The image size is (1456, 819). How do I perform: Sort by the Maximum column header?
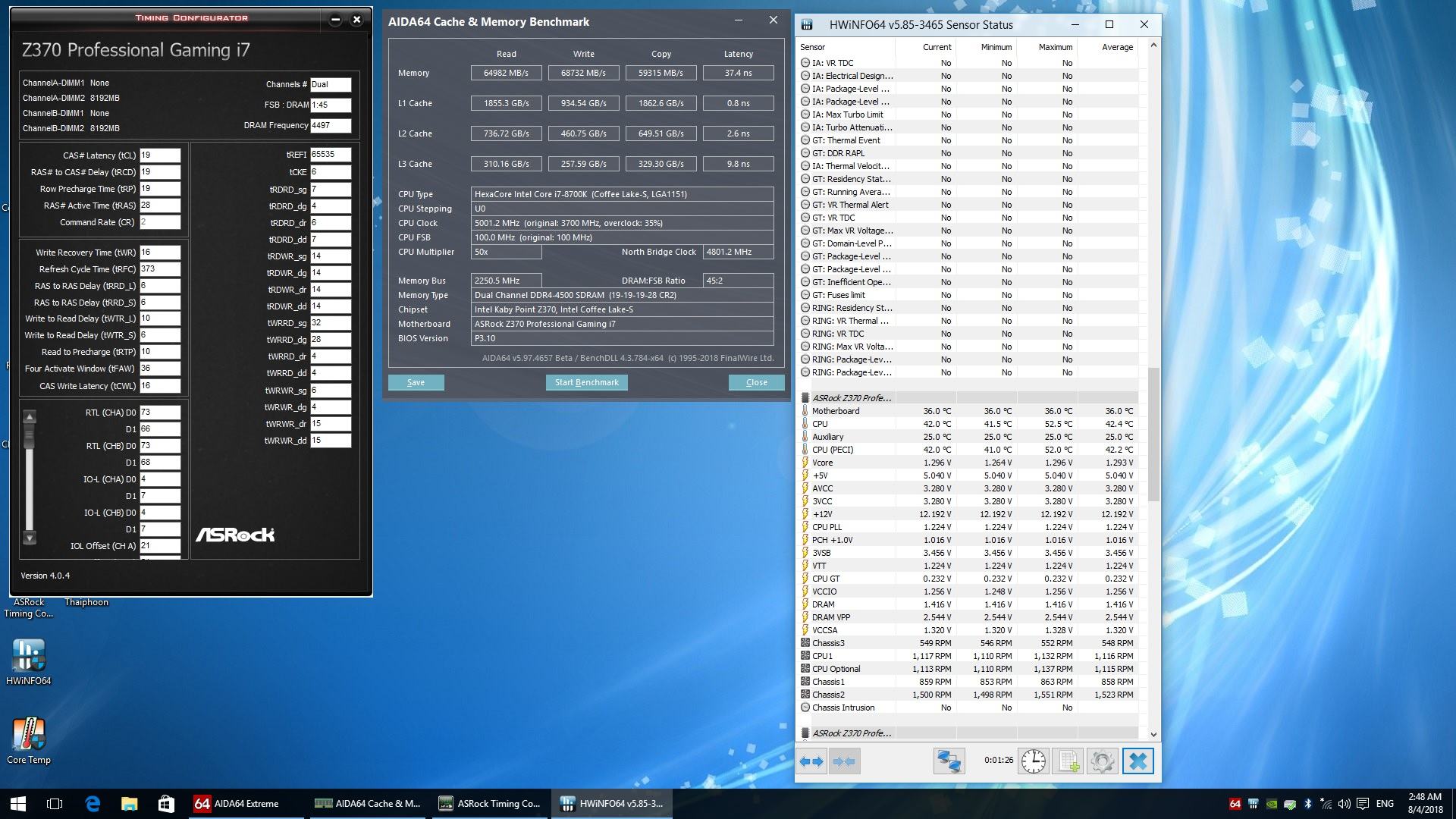click(1055, 47)
